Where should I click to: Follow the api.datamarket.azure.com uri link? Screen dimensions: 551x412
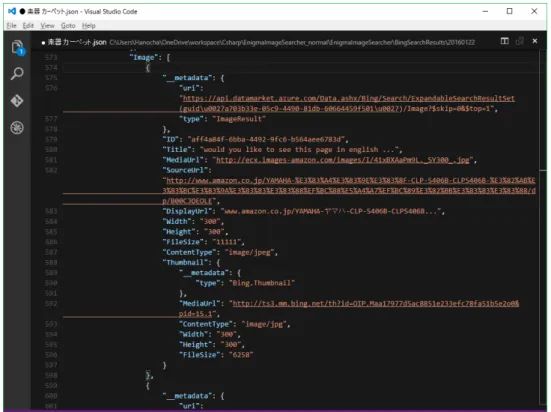[x=349, y=98]
